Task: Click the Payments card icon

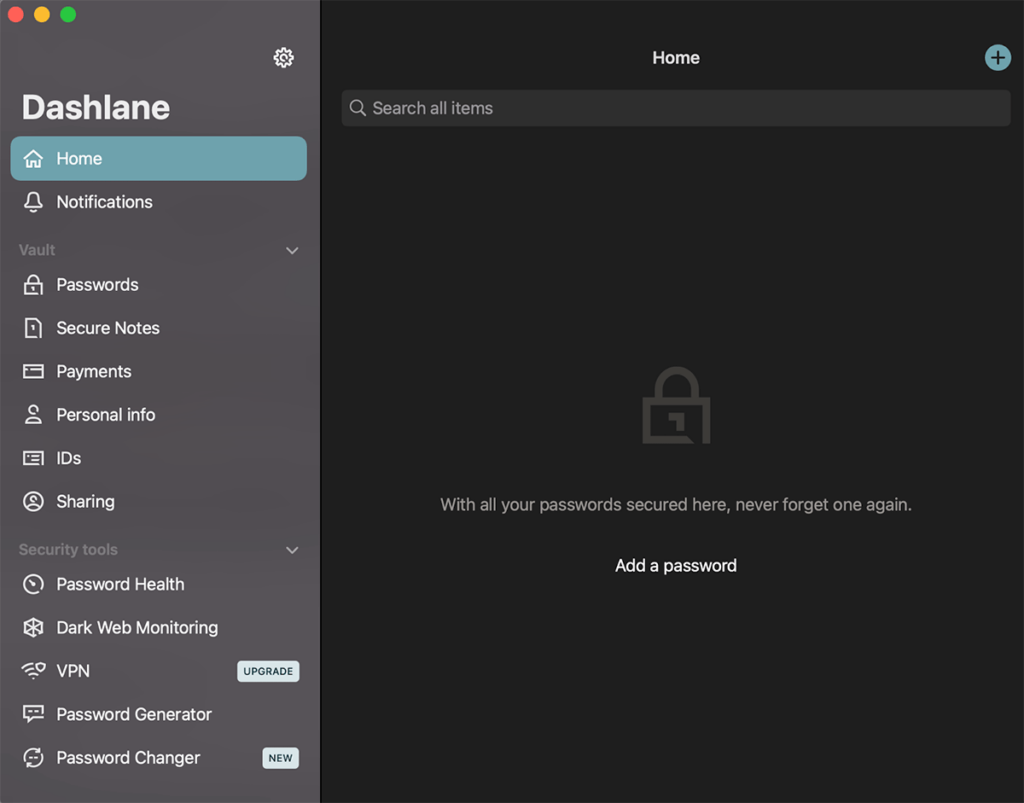Action: click(33, 371)
